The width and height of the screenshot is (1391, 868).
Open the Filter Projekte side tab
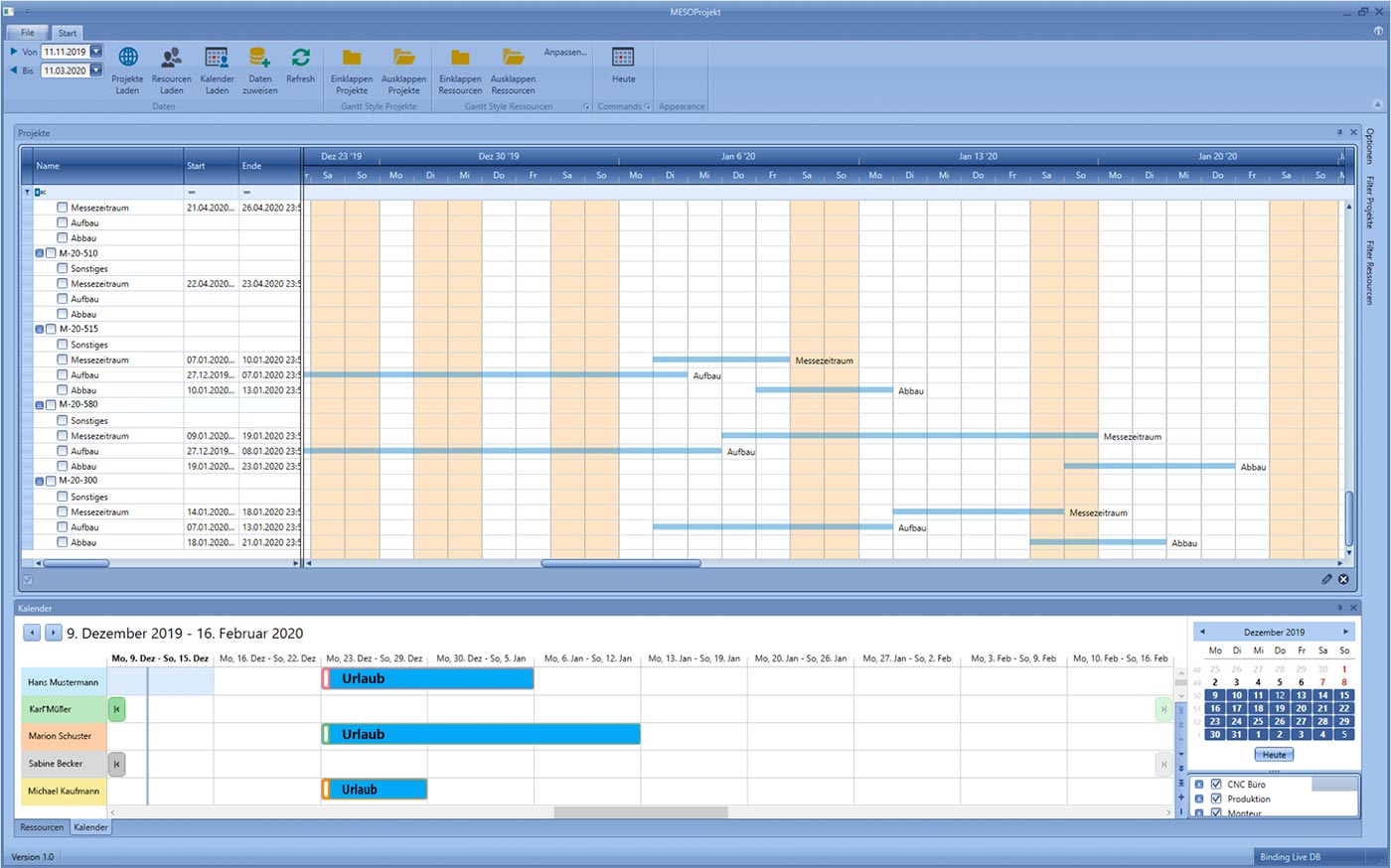point(1370,203)
